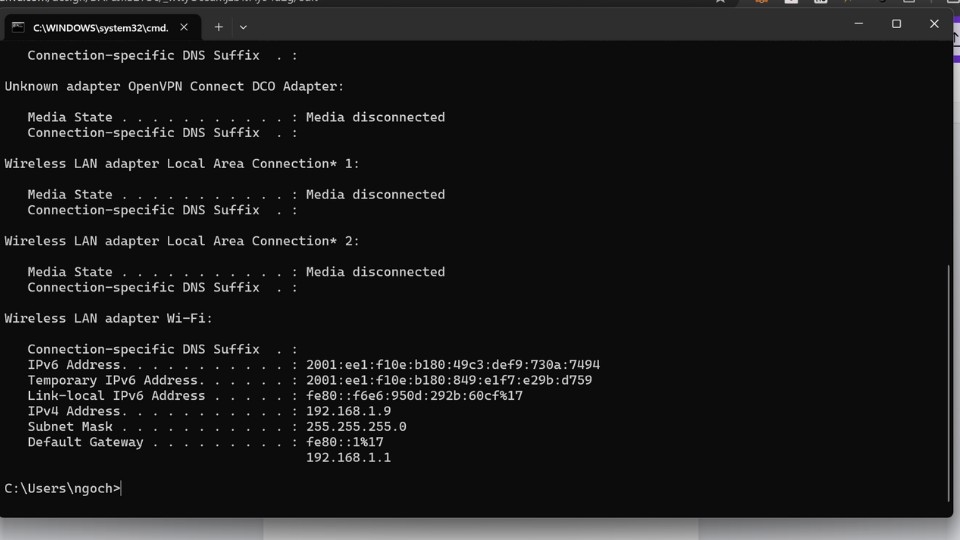
Task: Select the C:\WINDOWS\system32\cmd tab
Action: coord(100,27)
